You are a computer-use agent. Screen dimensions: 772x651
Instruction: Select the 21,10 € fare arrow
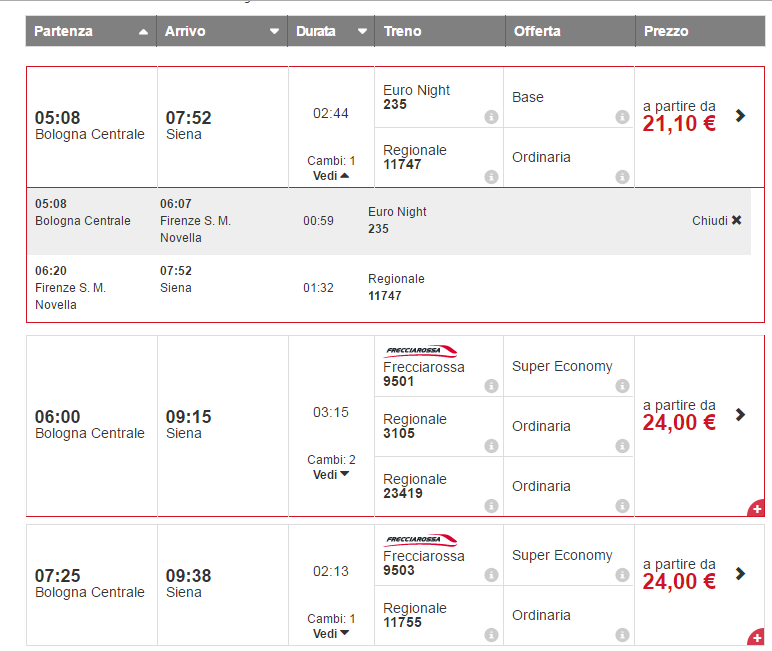click(x=740, y=115)
